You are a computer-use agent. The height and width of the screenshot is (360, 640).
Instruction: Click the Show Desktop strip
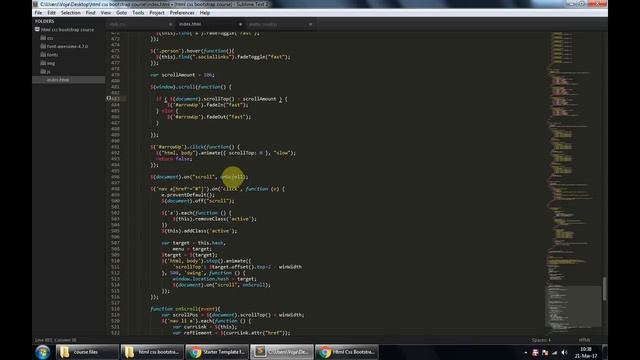tap(605, 352)
